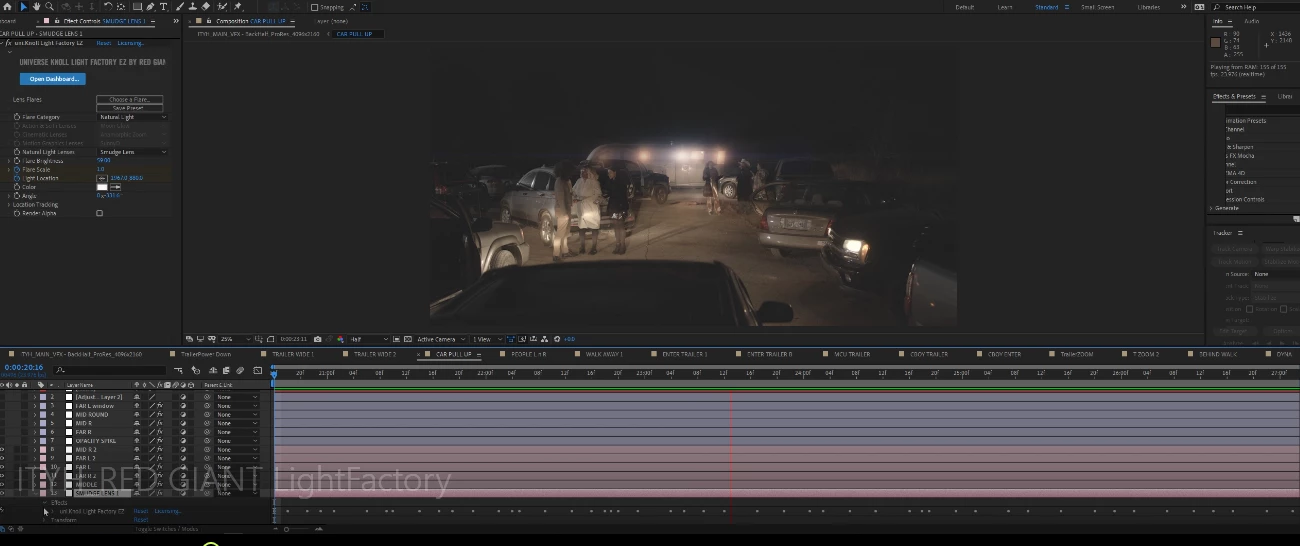1300x546 pixels.
Task: Click the pink label color of SMUDGE LENS 1 layer
Action: tap(43, 493)
